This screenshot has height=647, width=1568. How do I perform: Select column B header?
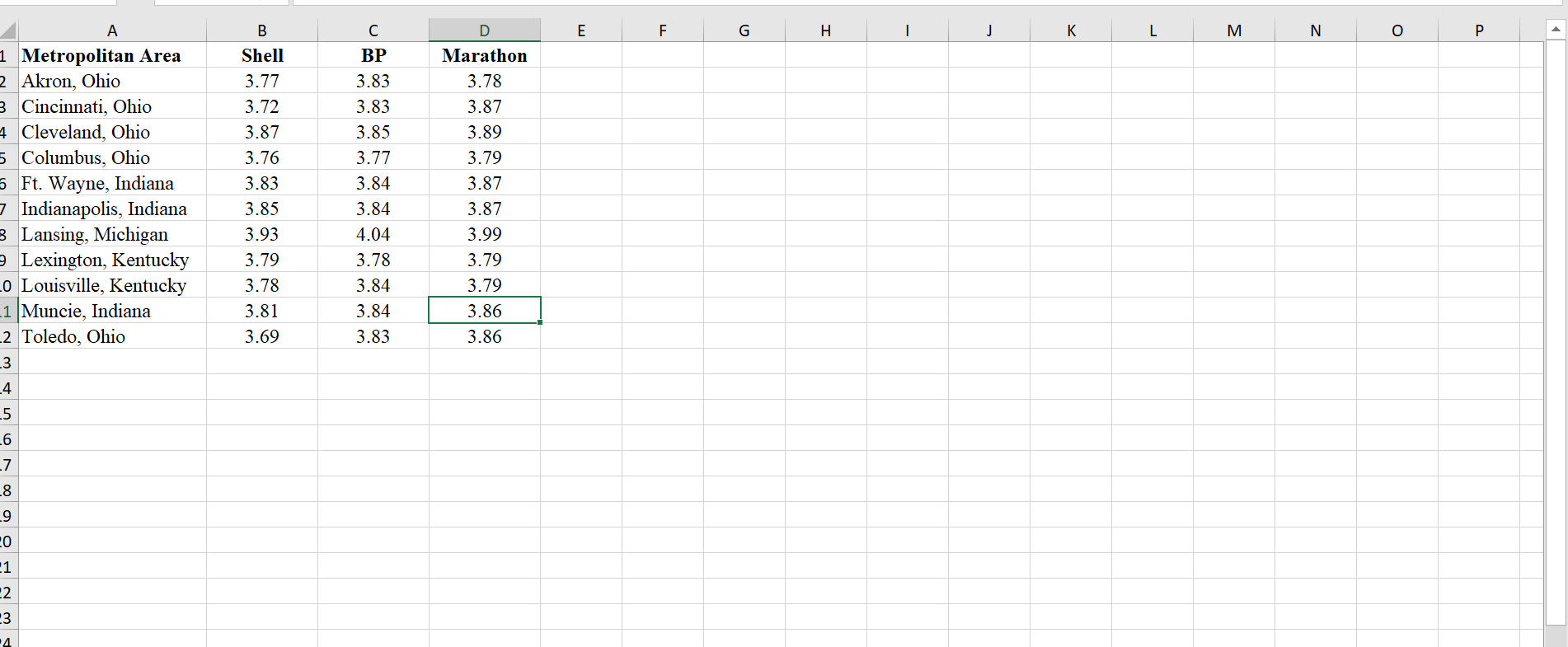pos(262,31)
